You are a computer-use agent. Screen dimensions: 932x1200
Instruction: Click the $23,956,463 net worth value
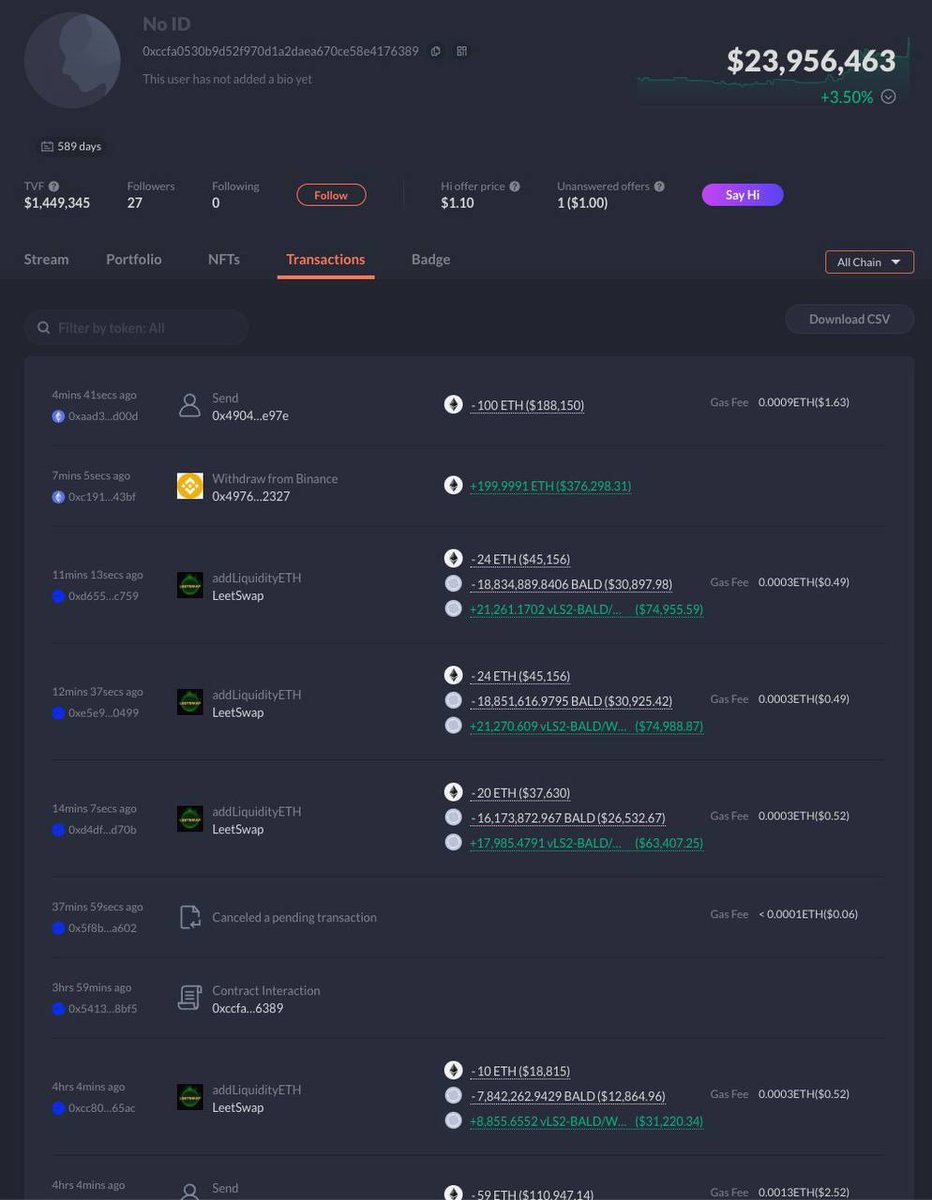coord(811,61)
